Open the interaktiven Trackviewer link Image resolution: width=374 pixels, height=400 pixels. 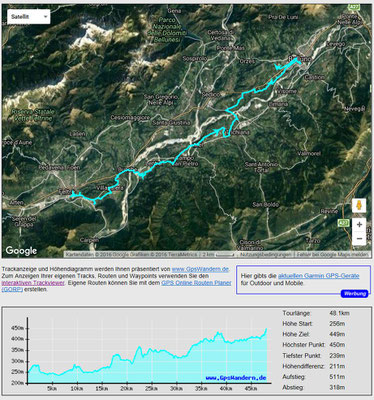(33, 283)
